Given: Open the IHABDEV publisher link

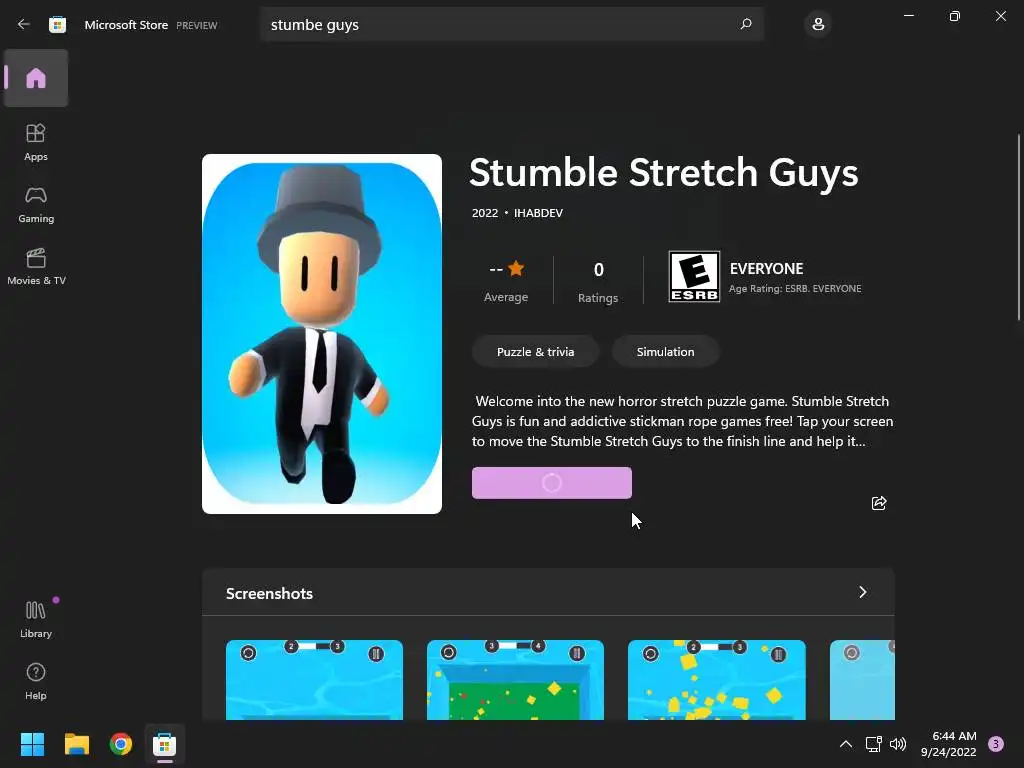Looking at the screenshot, I should tap(538, 213).
